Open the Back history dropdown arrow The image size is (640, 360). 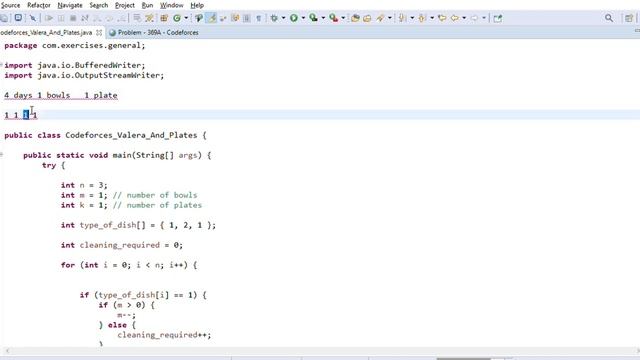464,18
